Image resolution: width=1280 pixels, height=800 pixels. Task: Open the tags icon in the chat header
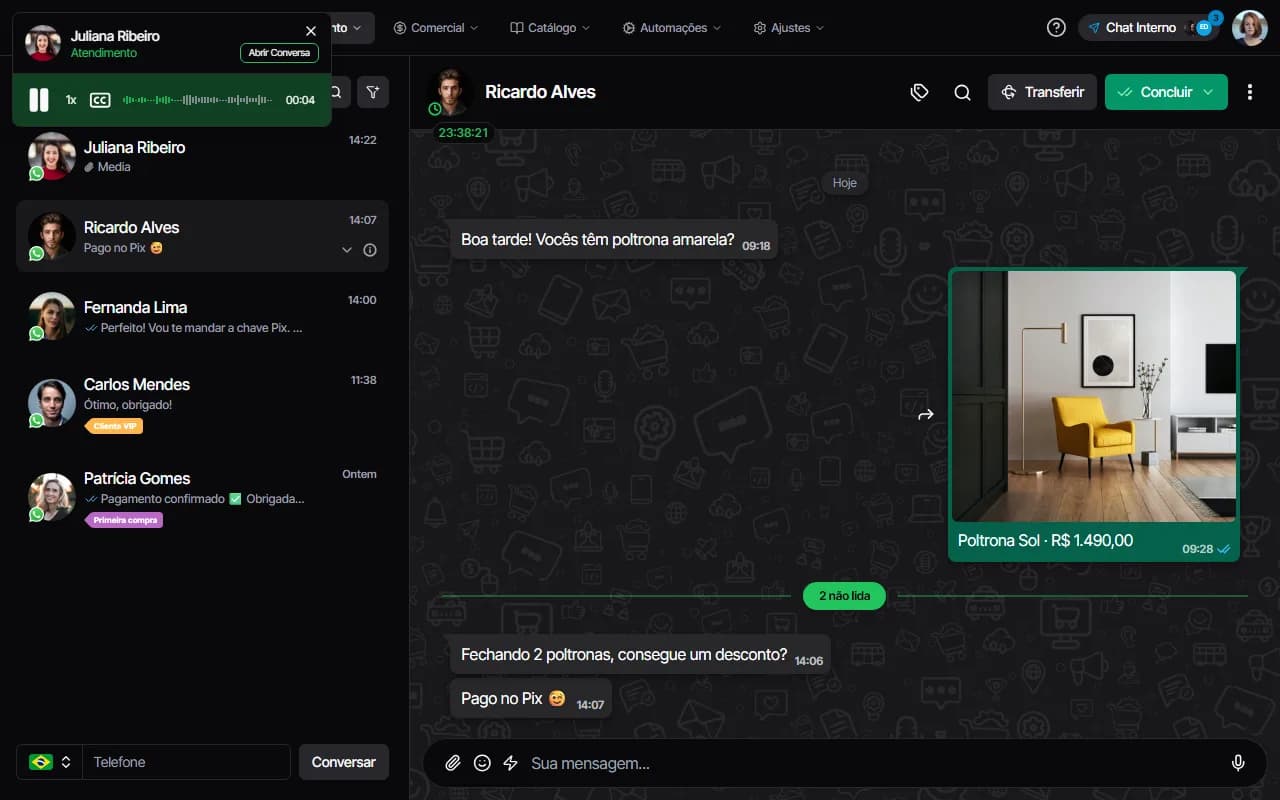[x=920, y=92]
